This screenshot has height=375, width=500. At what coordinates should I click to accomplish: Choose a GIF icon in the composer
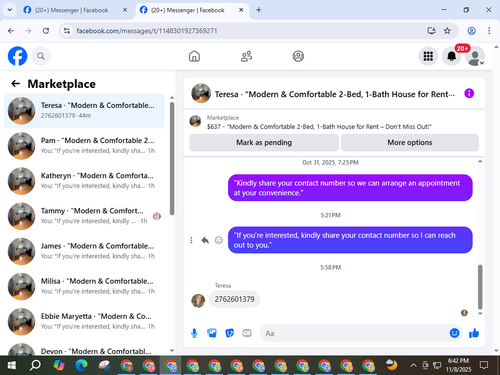click(247, 333)
